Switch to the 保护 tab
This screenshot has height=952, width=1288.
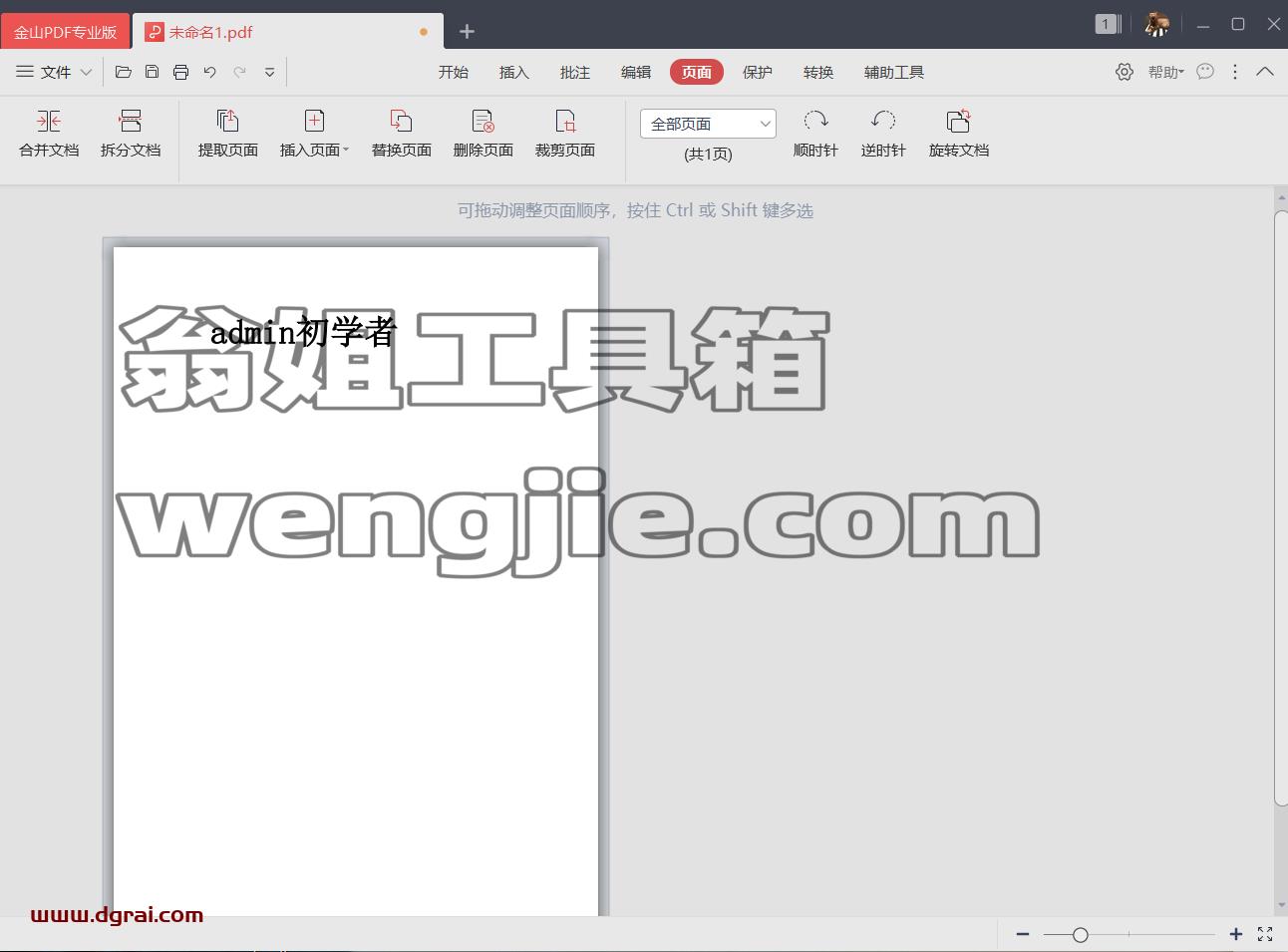coord(758,72)
